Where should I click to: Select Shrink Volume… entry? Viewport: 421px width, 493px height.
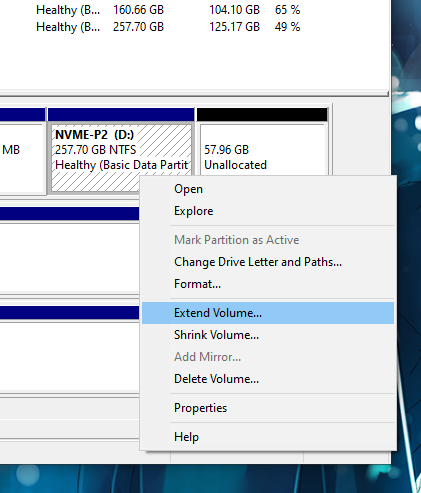pos(268,335)
